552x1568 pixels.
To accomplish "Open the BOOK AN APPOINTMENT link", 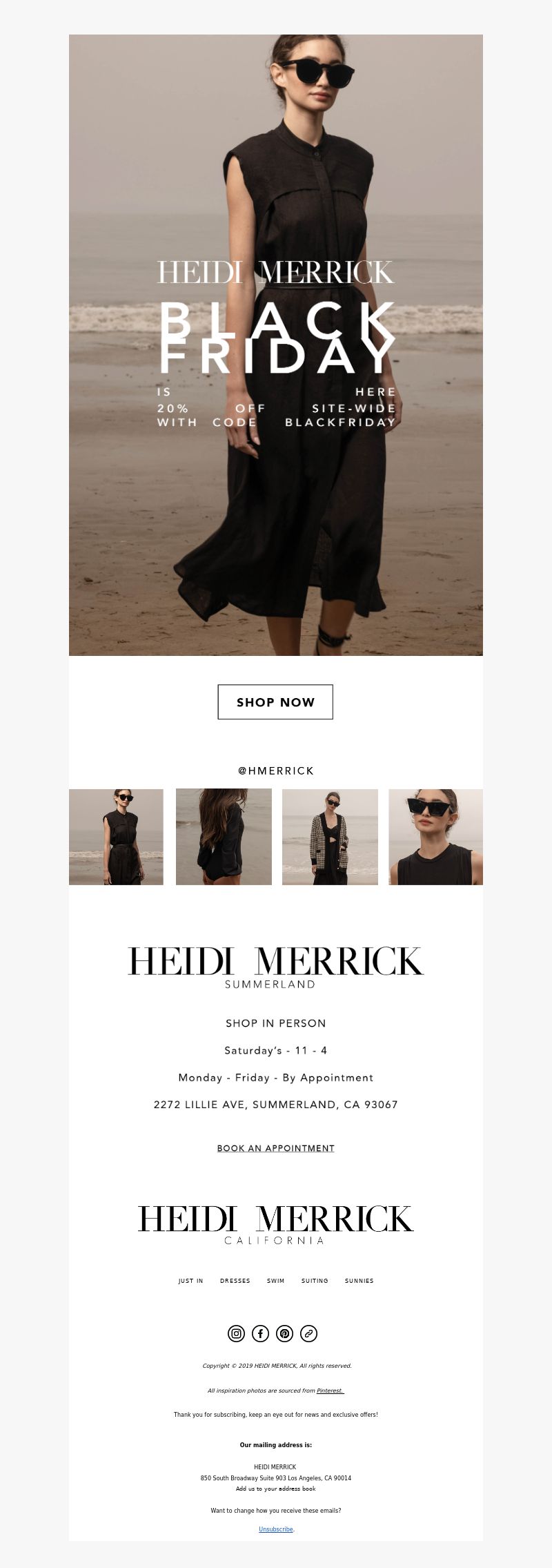I will pyautogui.click(x=275, y=1148).
